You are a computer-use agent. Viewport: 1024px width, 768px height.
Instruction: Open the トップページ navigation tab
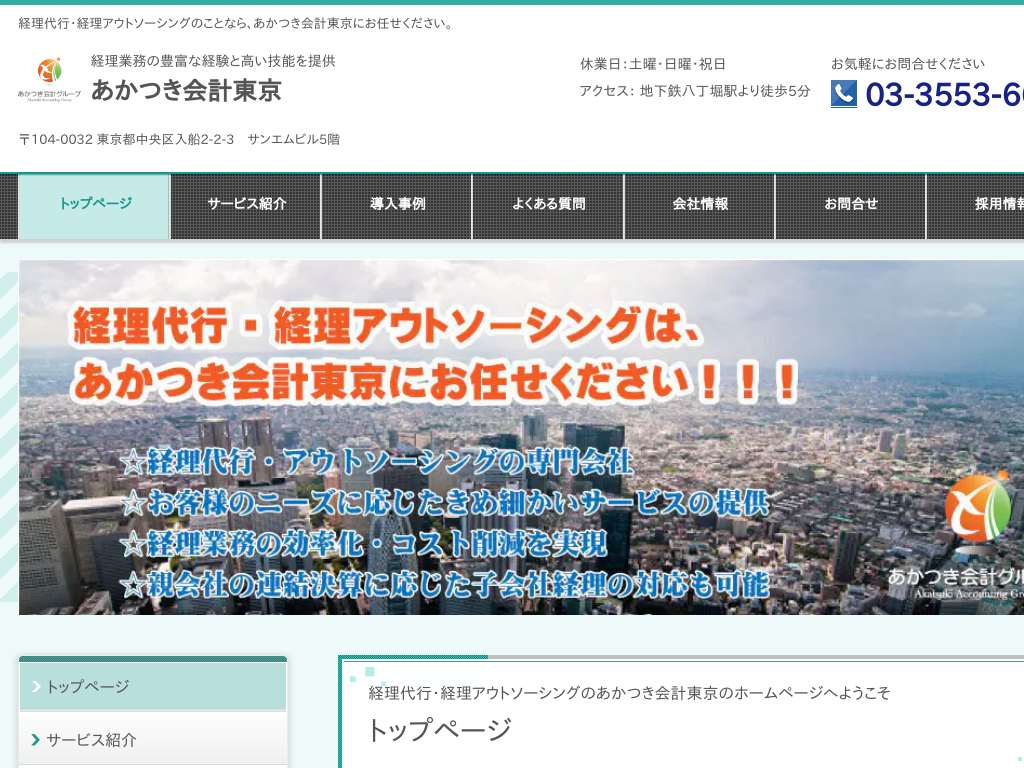(x=95, y=206)
